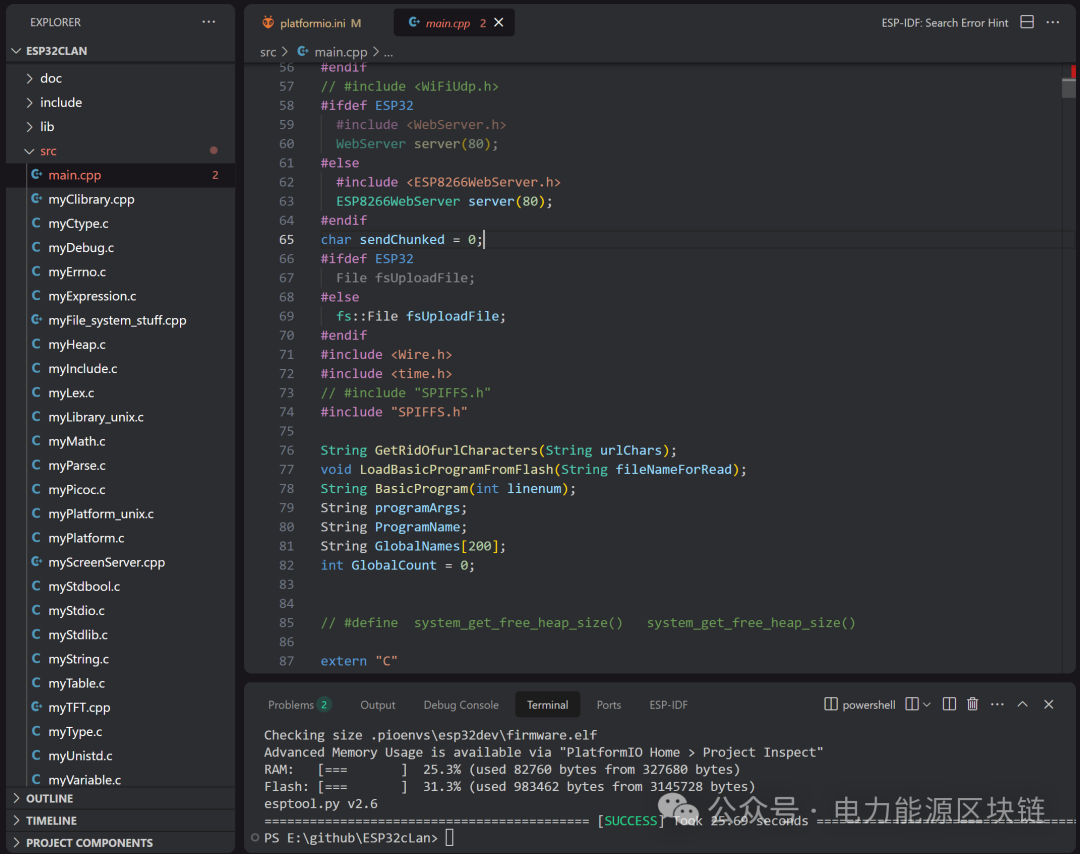This screenshot has height=854, width=1080.
Task: Click the panel layout icon right of powershell
Action: point(912,704)
